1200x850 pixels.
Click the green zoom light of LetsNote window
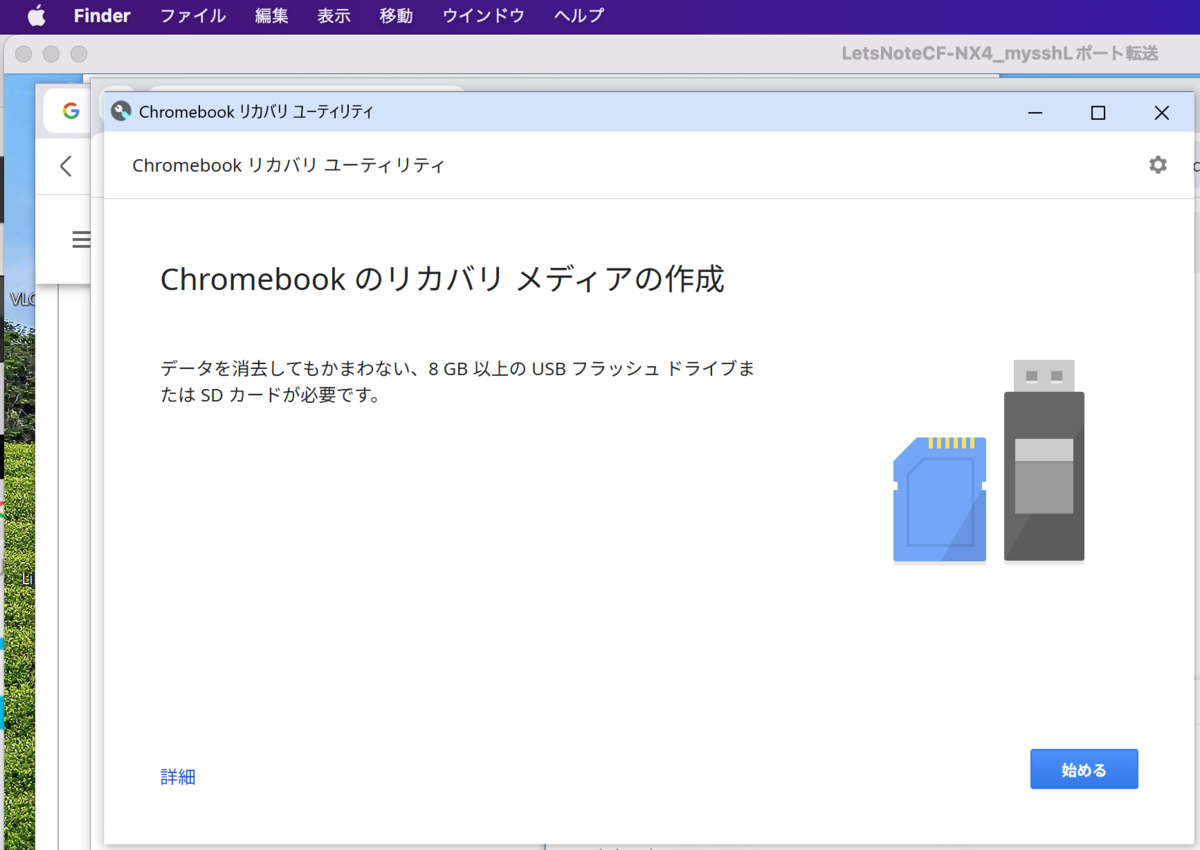tap(79, 54)
